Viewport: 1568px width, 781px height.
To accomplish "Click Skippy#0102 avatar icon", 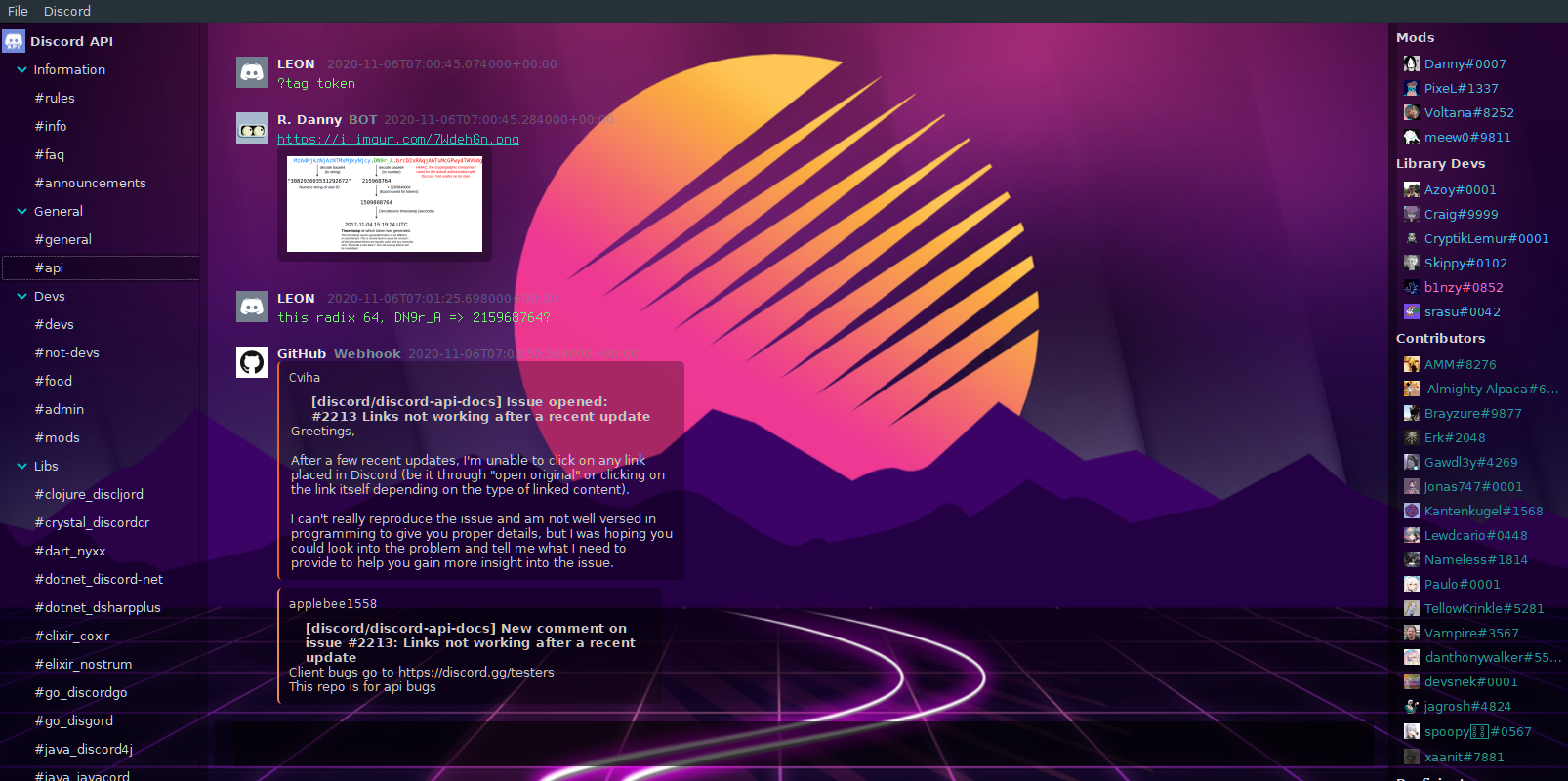I will coord(1412,263).
